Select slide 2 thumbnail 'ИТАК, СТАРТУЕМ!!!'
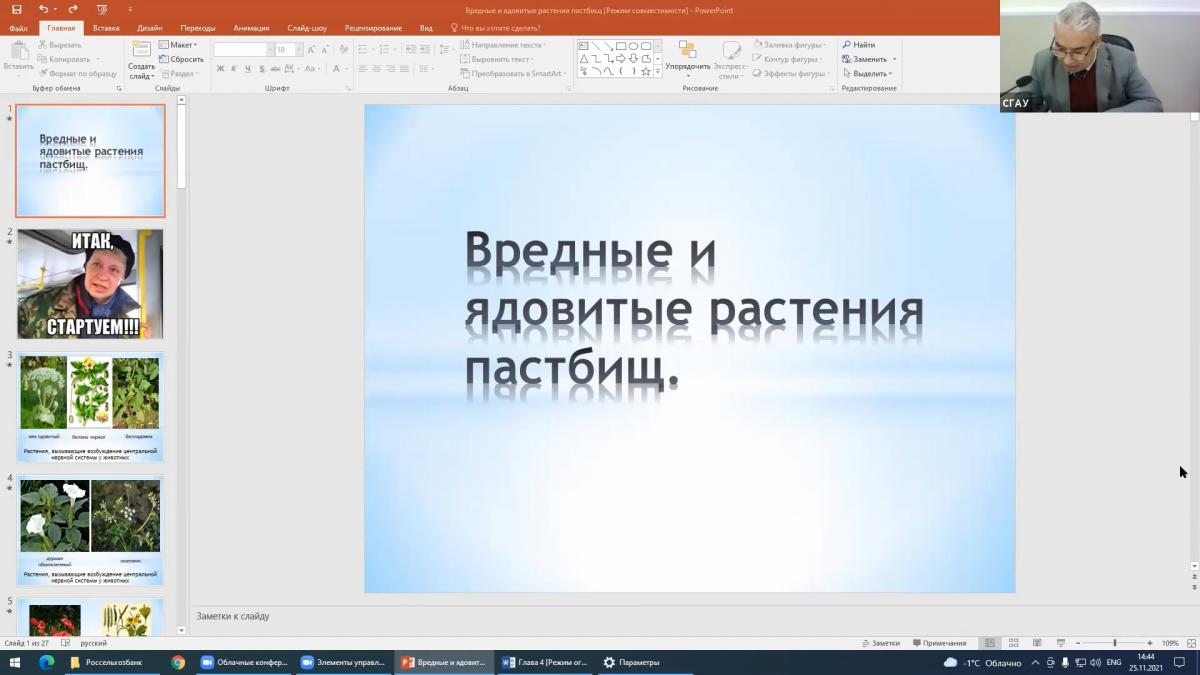 [90, 284]
